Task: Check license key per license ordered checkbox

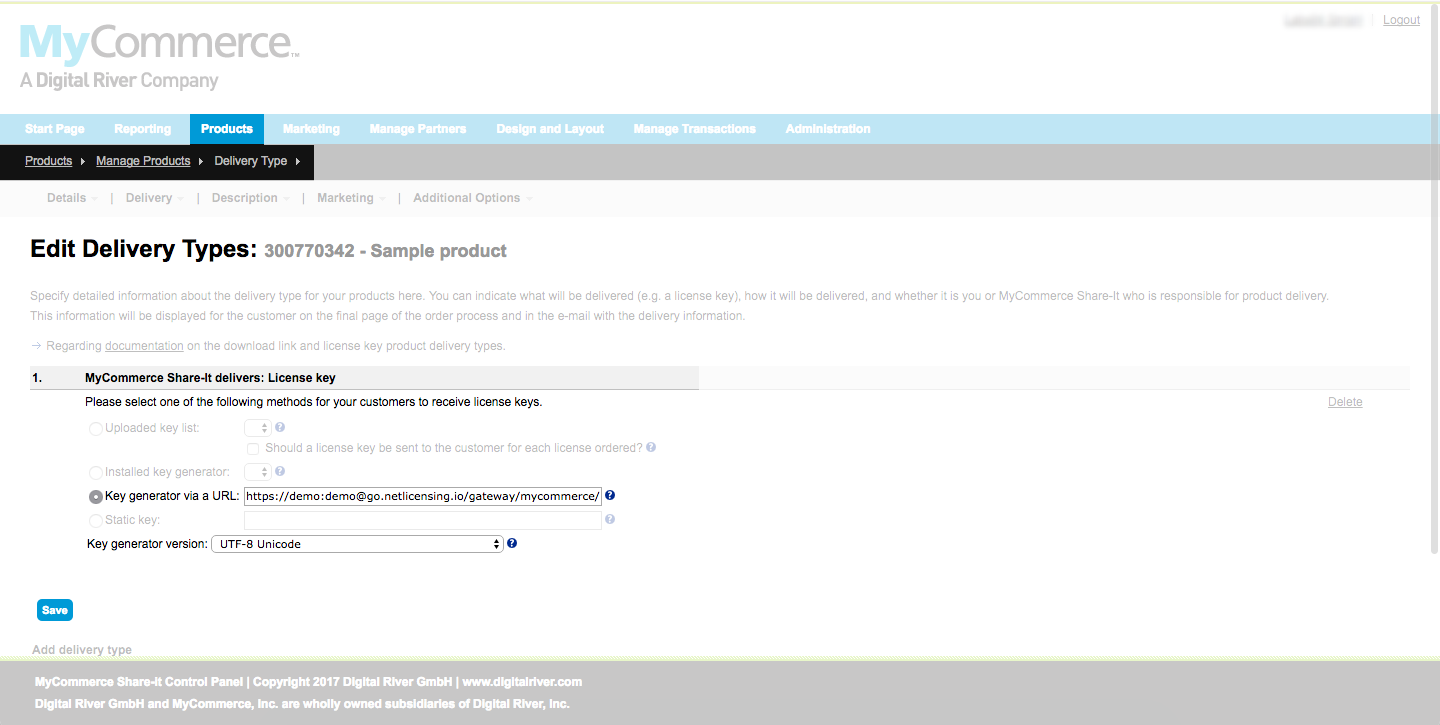Action: click(253, 449)
